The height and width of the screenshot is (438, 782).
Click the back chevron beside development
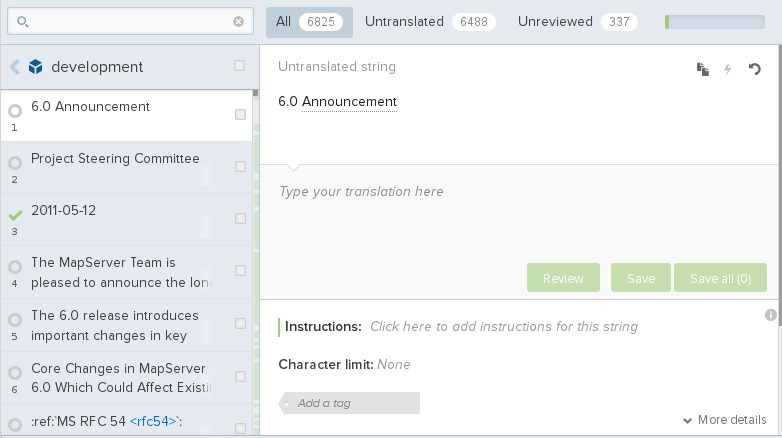coord(14,67)
